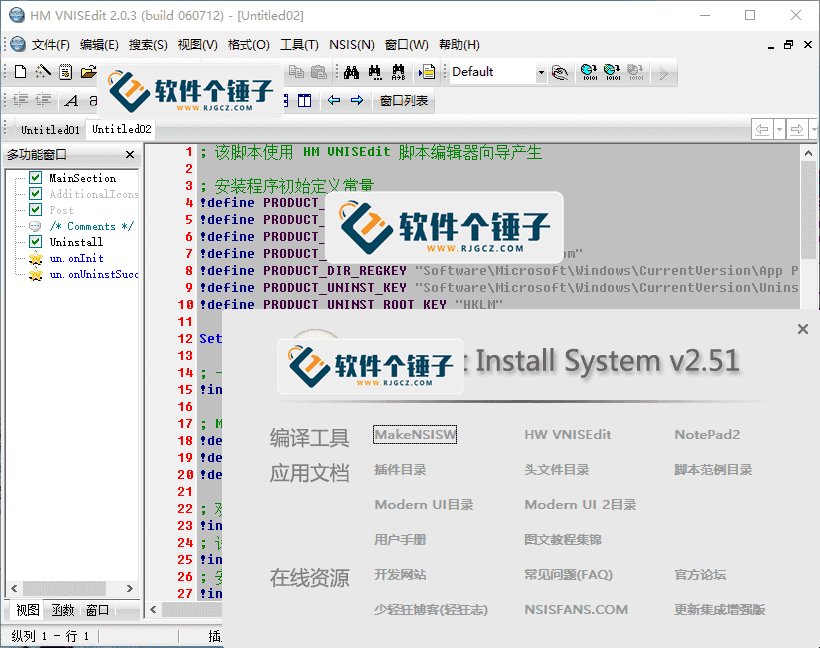
Task: Paste clipboard contents into the script
Action: tap(321, 71)
